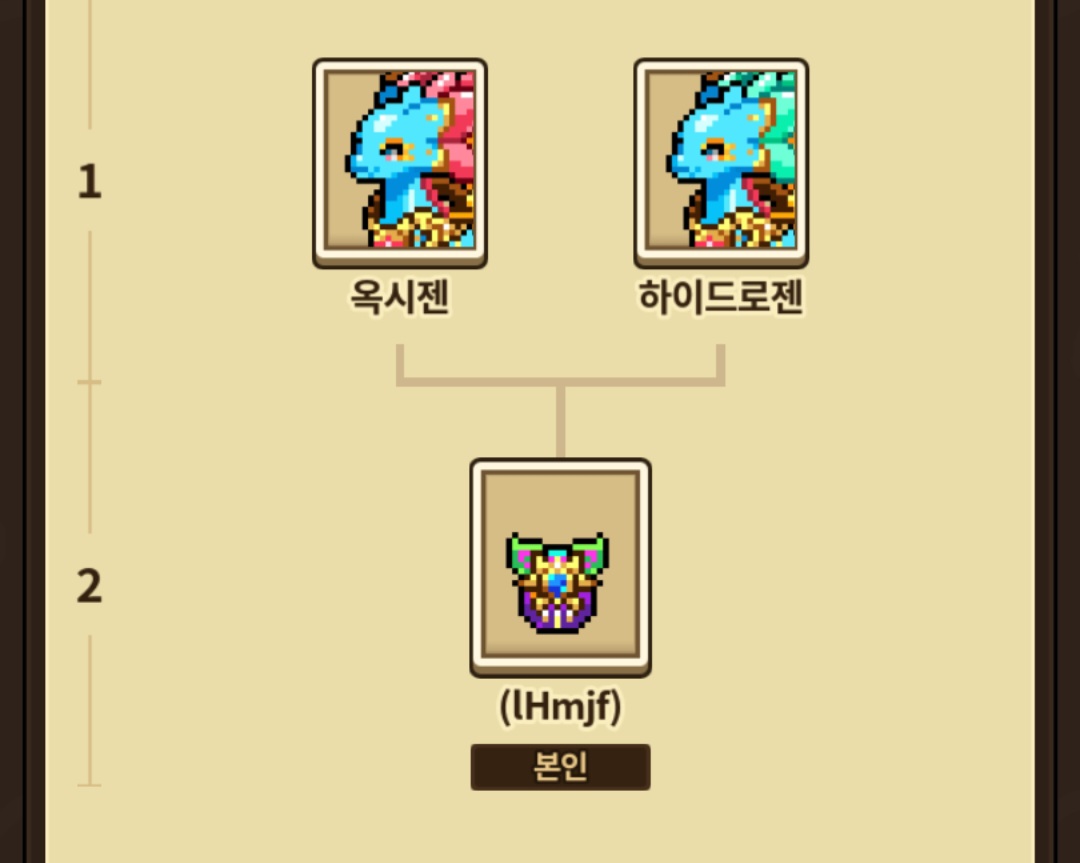Click the 하이드로젠 name label
Screen dimensions: 1080x863
tap(721, 297)
